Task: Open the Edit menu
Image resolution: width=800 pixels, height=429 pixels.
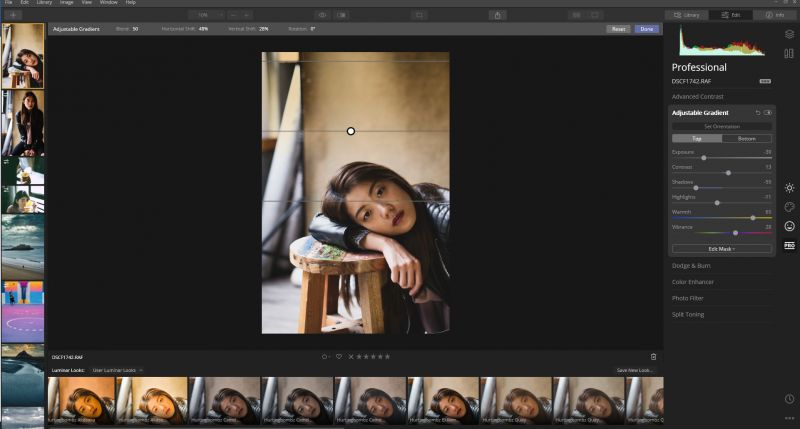Action: tap(24, 3)
